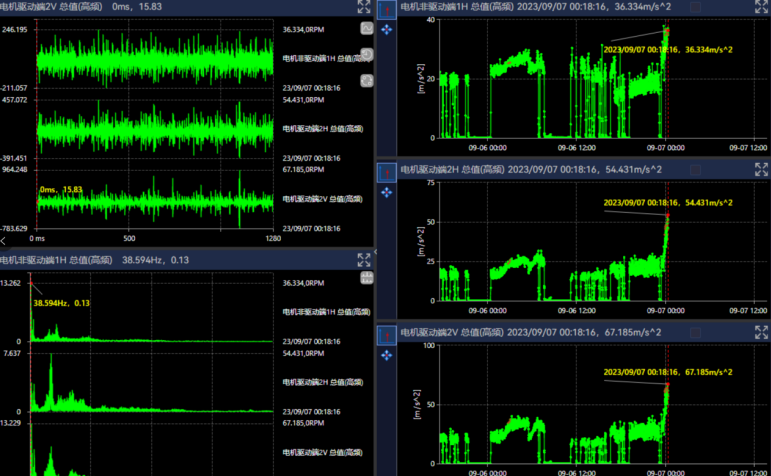Click the red alarm marker icon beside 电机非驱动端1H trend
This screenshot has width=771, height=476.
[x=387, y=10]
